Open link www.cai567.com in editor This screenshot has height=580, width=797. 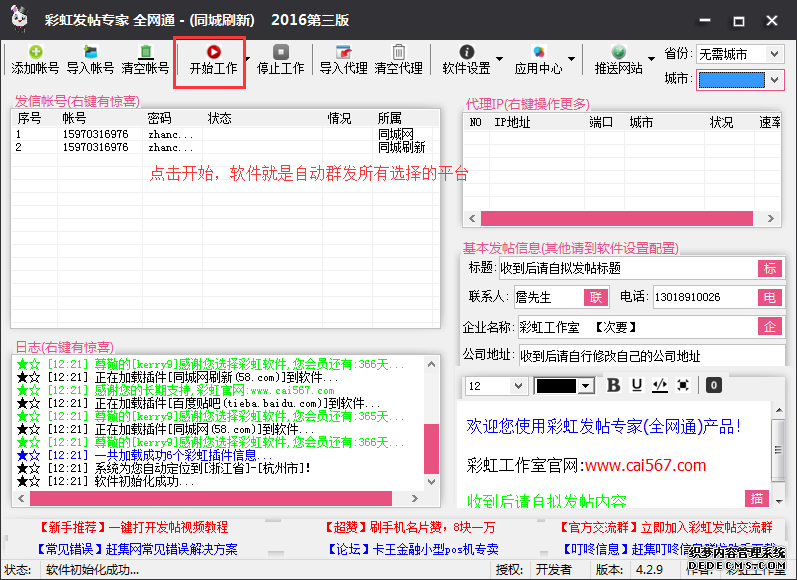click(645, 465)
